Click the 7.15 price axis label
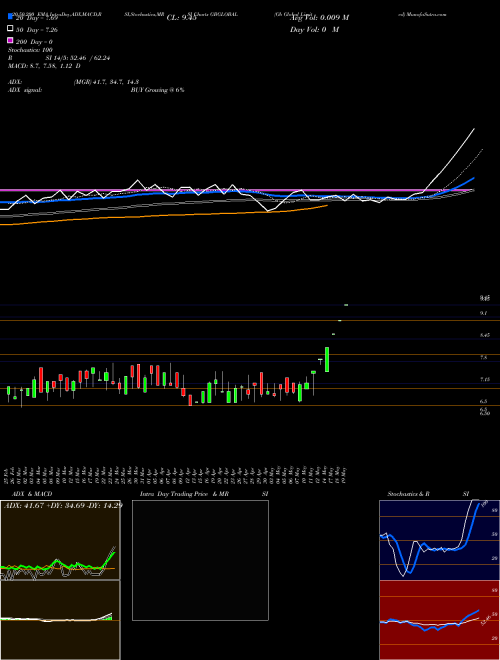The height and width of the screenshot is (660, 500). coord(484,380)
